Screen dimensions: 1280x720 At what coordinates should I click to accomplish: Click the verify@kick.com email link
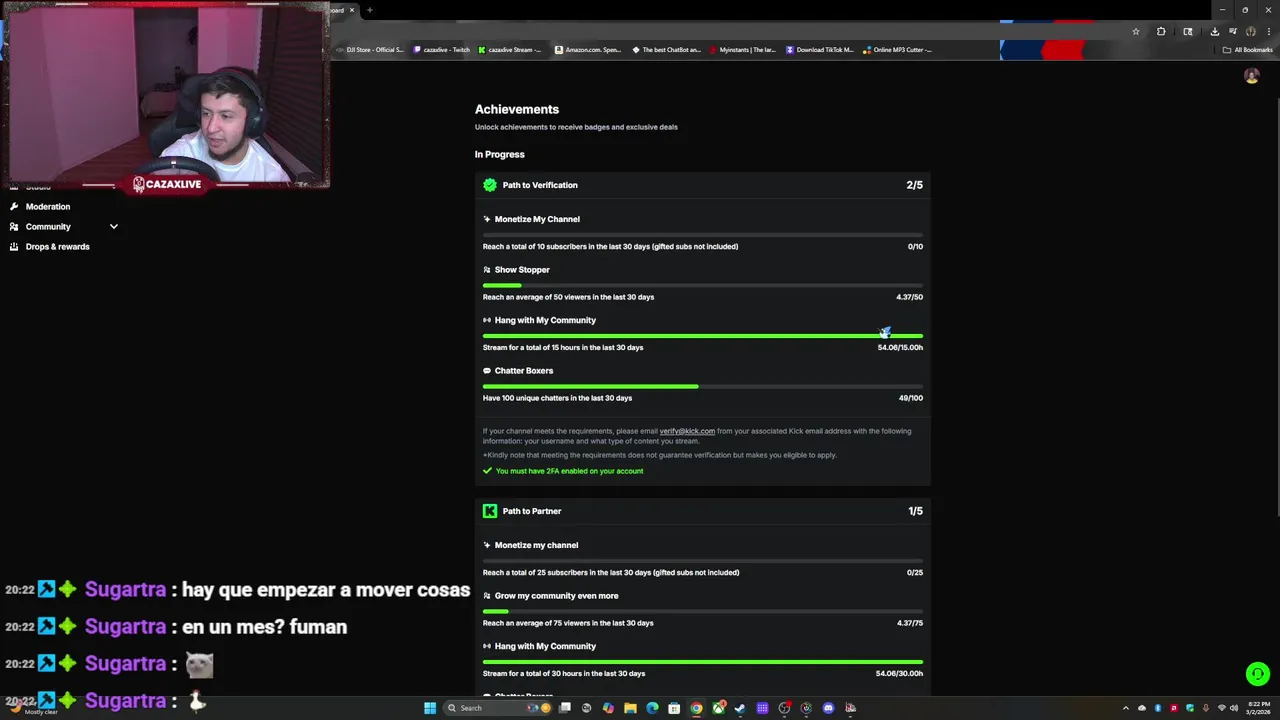(x=687, y=431)
